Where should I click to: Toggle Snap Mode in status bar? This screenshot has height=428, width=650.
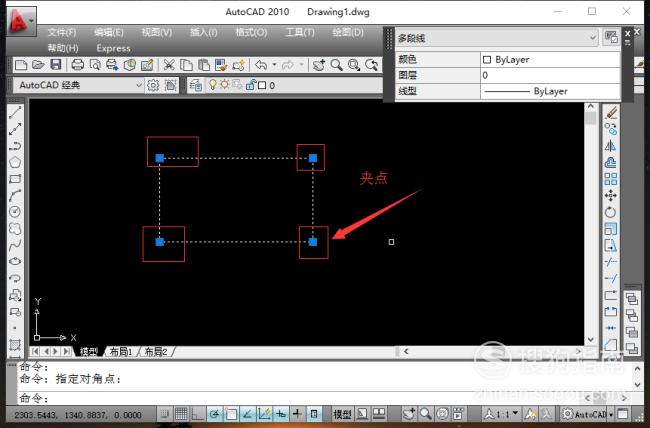(165, 413)
